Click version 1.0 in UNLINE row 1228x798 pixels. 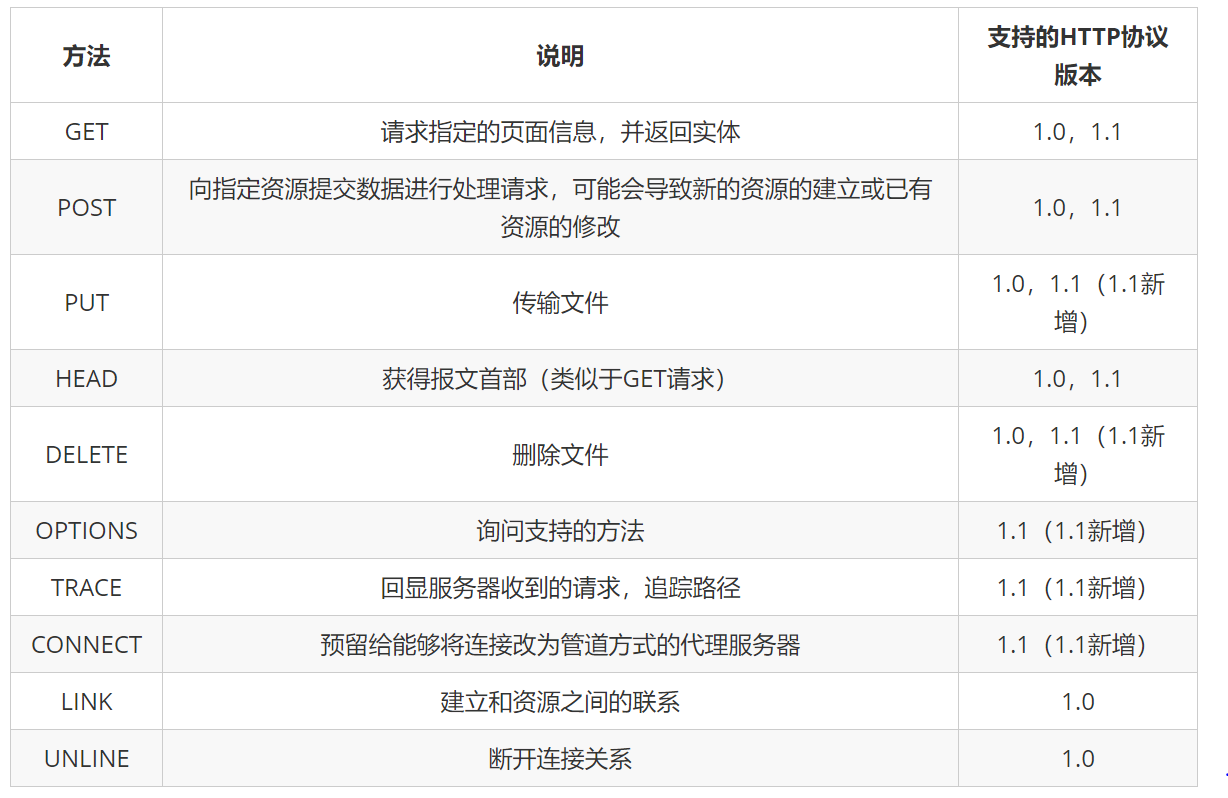[1078, 758]
